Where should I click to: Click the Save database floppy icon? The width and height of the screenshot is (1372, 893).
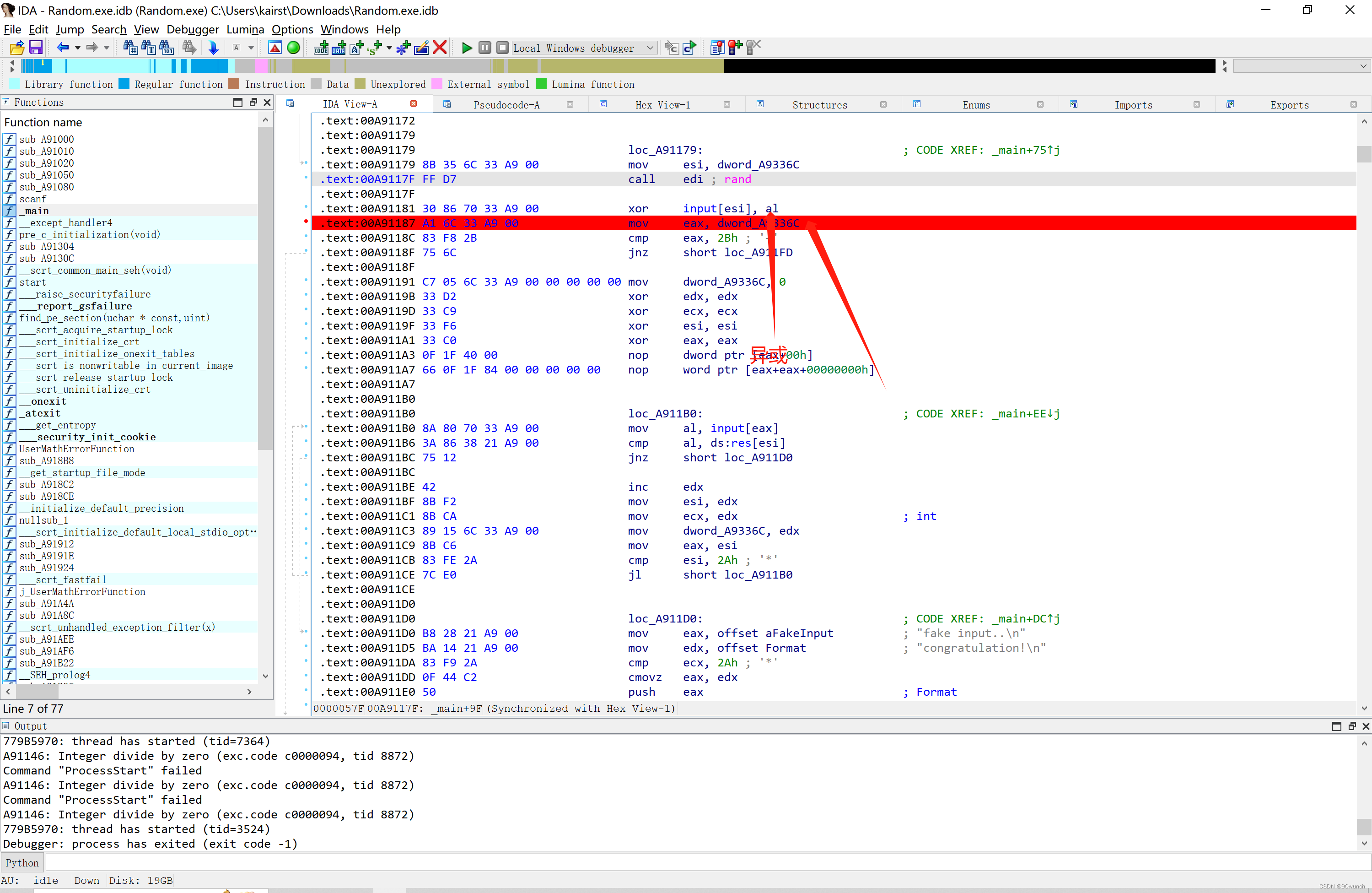point(36,48)
